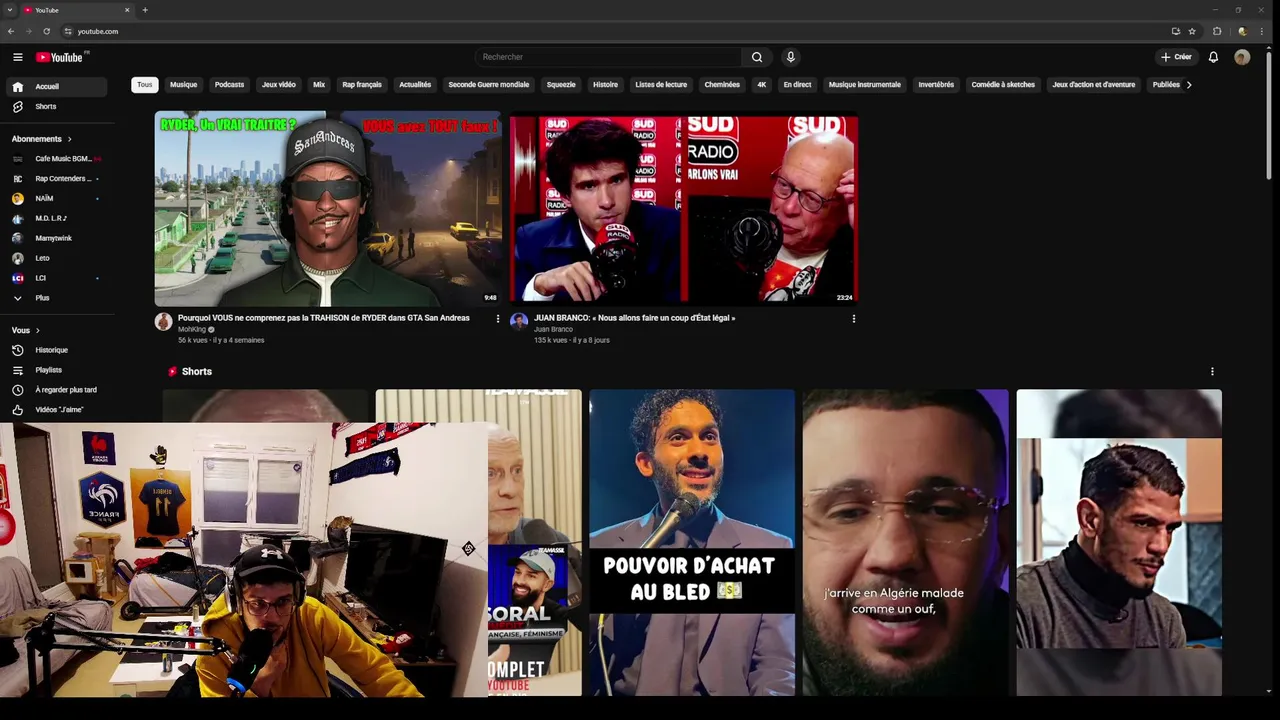Select the Jeux vidéo filter chip
The width and height of the screenshot is (1280, 720).
click(x=279, y=85)
